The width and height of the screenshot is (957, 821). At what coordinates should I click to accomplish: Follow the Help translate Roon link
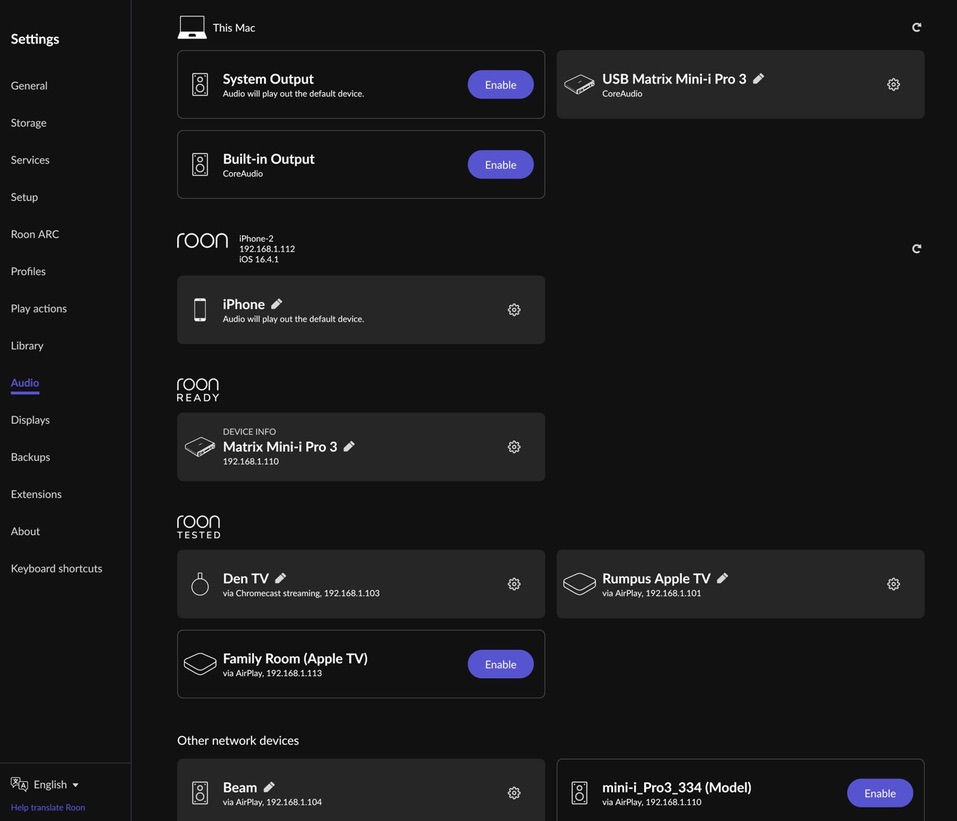[x=48, y=808]
